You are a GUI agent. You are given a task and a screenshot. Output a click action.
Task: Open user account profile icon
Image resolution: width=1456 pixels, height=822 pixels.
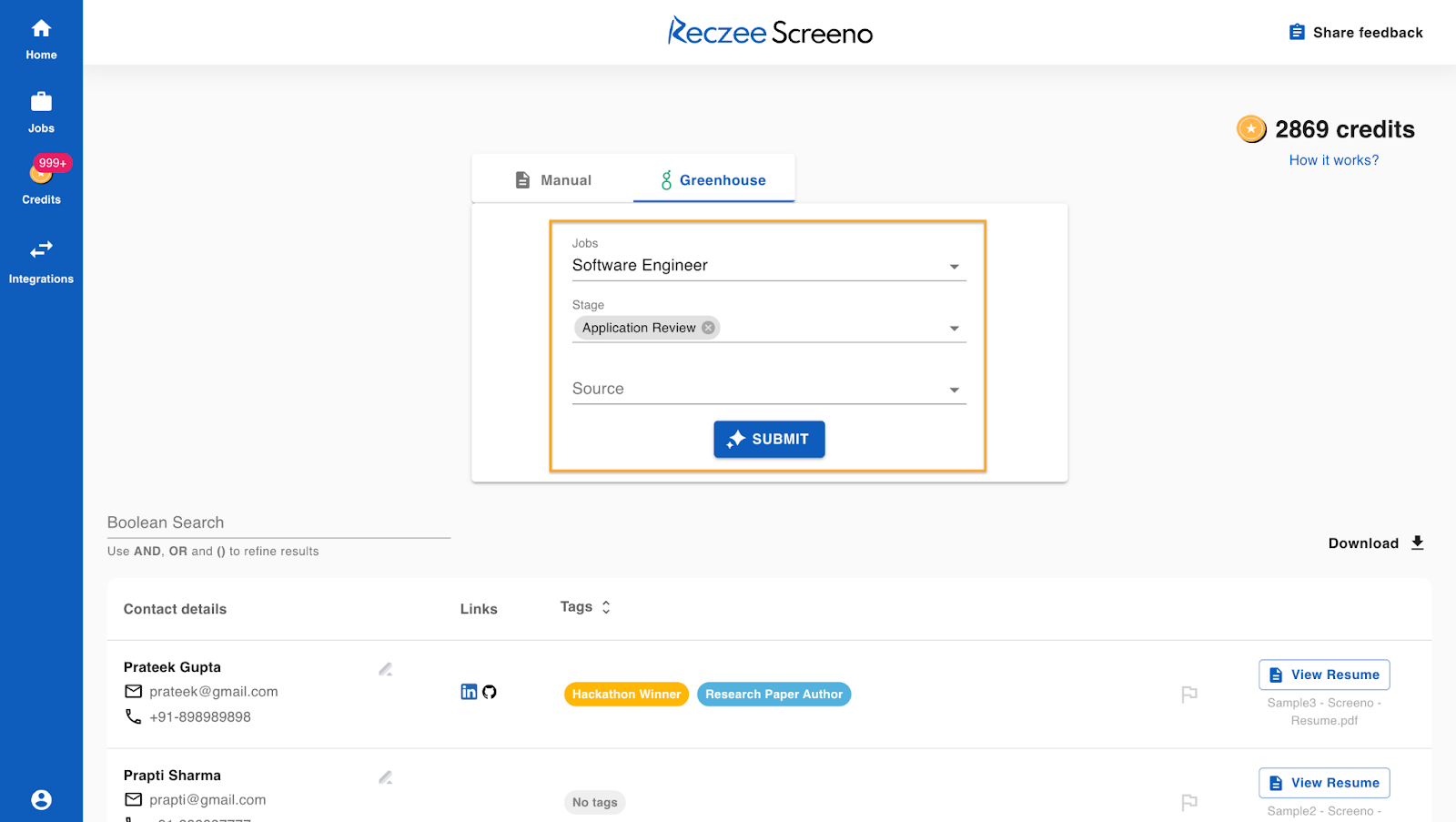point(41,799)
